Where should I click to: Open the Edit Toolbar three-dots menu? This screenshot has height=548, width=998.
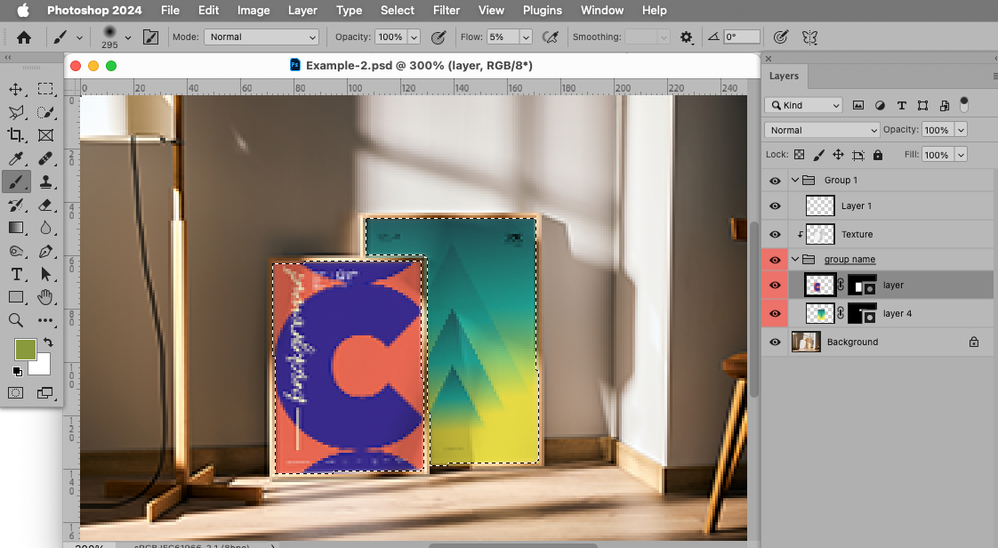[x=45, y=320]
